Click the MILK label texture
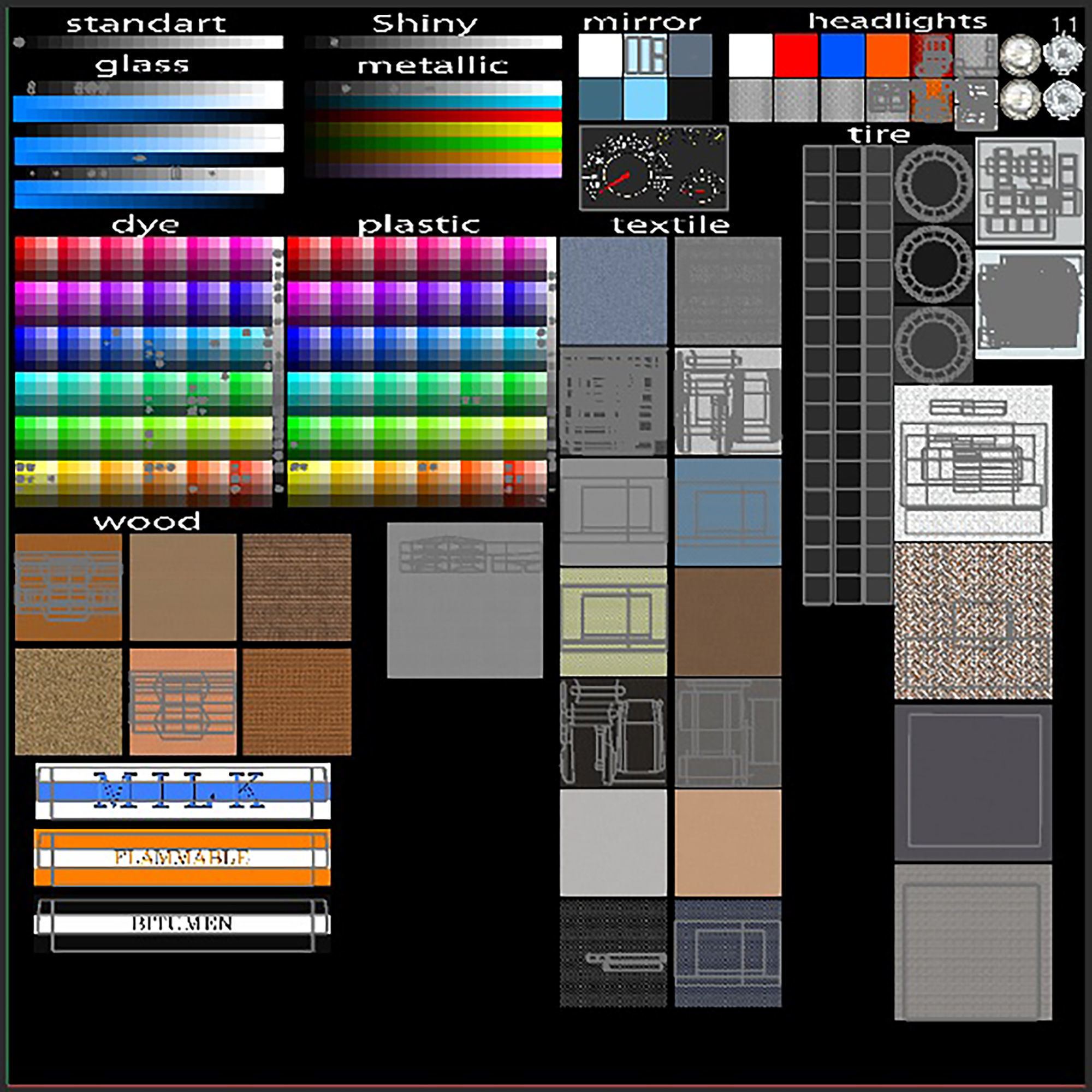 (x=182, y=791)
